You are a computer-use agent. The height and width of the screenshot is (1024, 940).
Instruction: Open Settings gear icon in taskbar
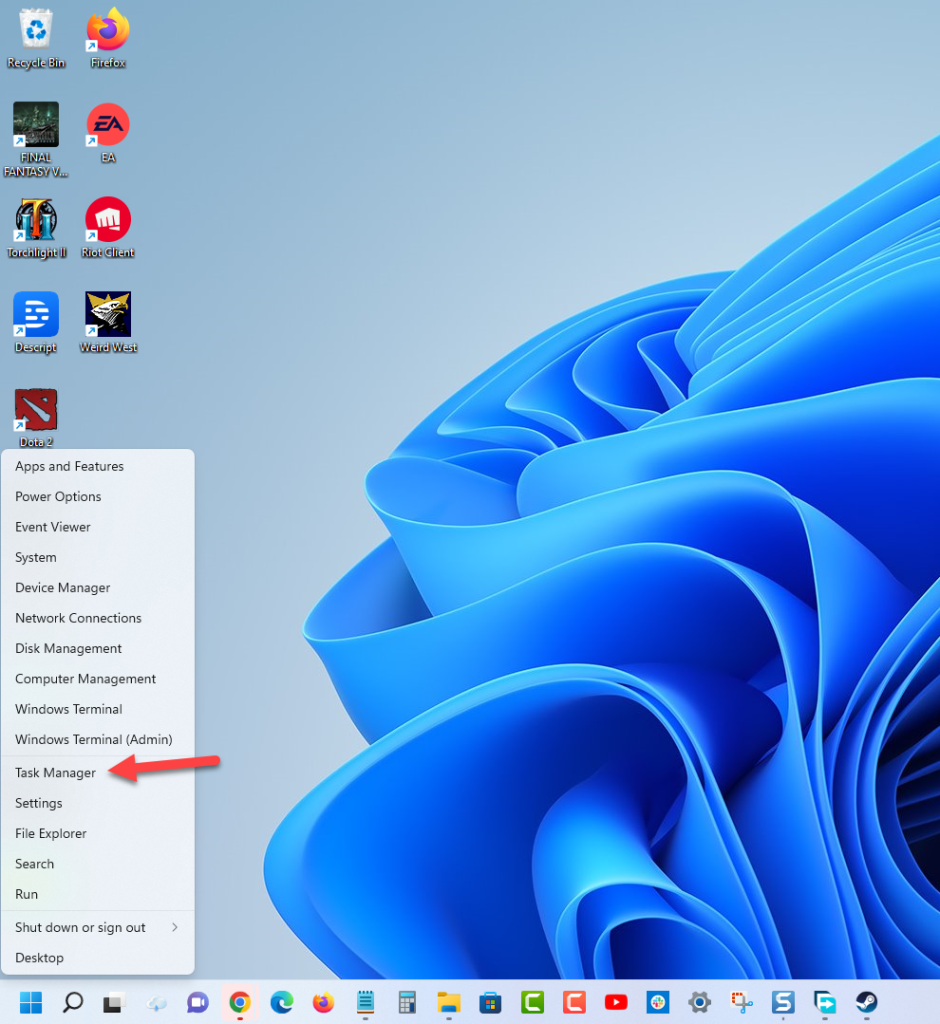(700, 1002)
